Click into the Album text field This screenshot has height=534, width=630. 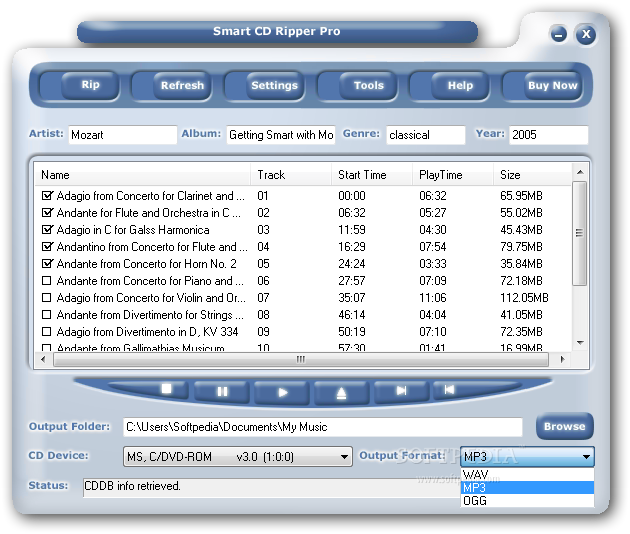tap(281, 135)
